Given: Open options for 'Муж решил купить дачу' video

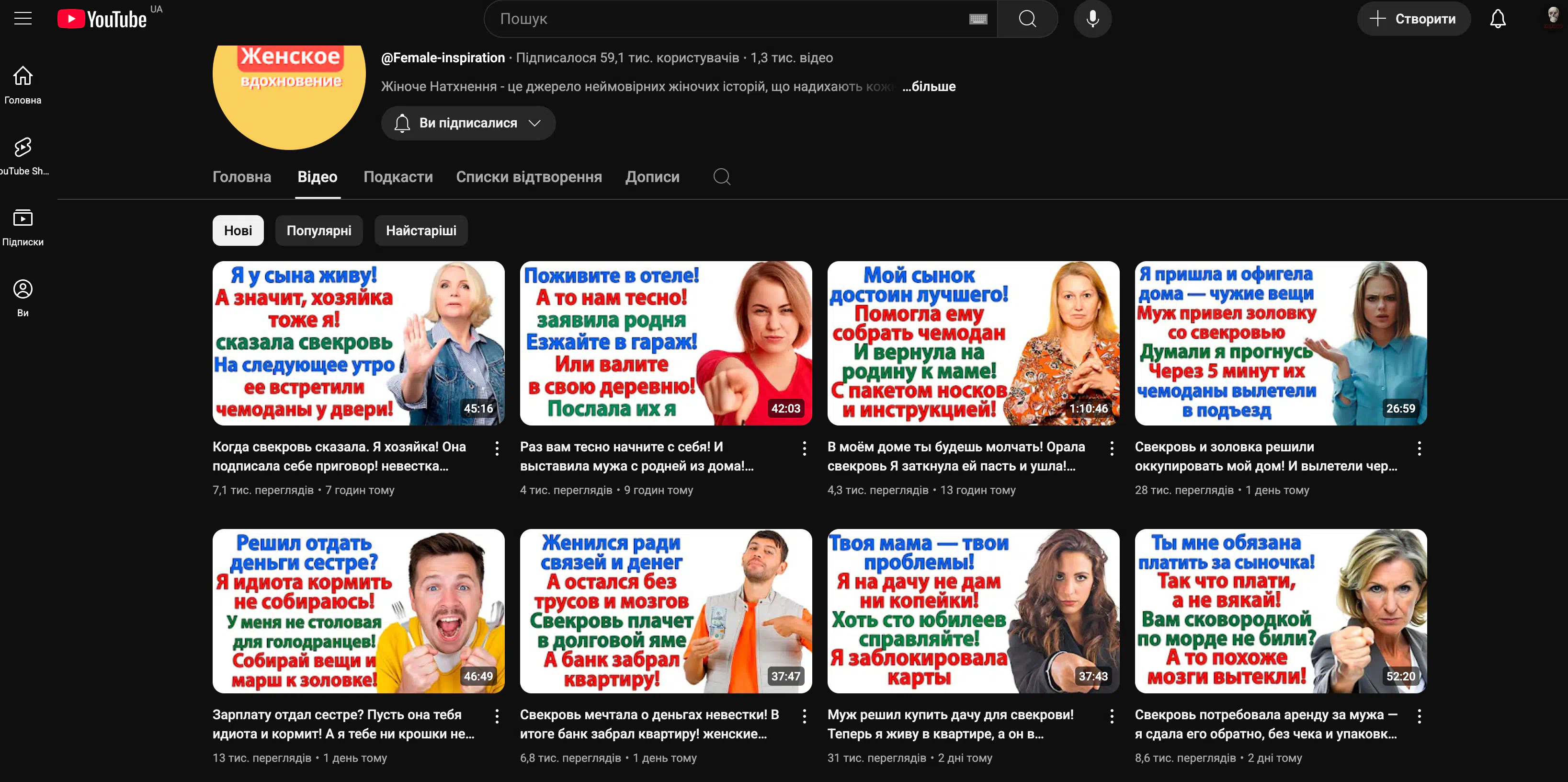Looking at the screenshot, I should [1112, 716].
